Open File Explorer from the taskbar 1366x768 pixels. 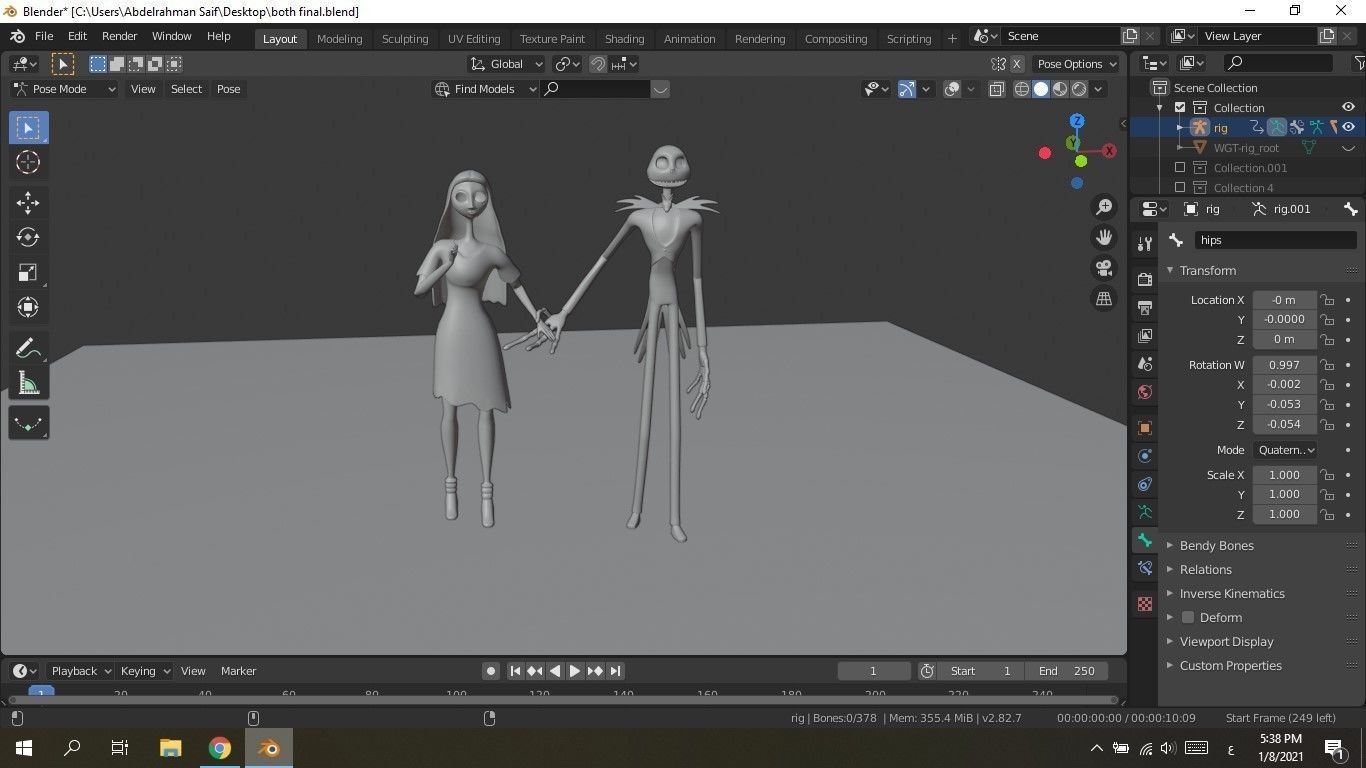pos(171,748)
